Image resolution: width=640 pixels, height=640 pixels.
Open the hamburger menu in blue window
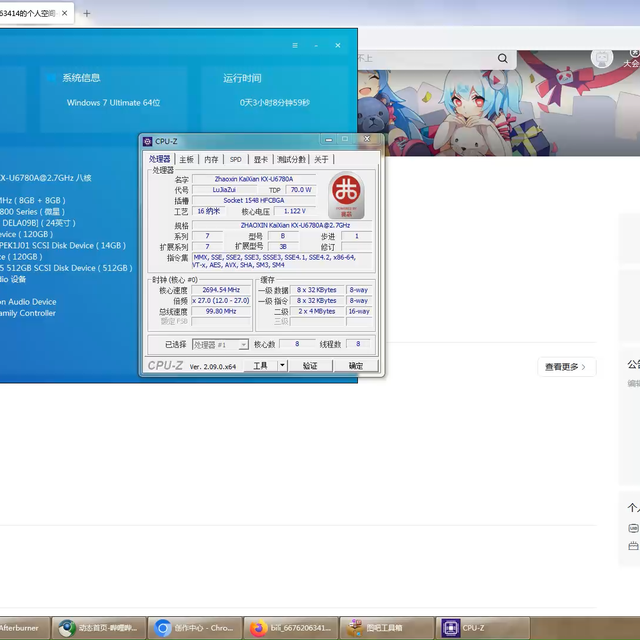(x=295, y=46)
